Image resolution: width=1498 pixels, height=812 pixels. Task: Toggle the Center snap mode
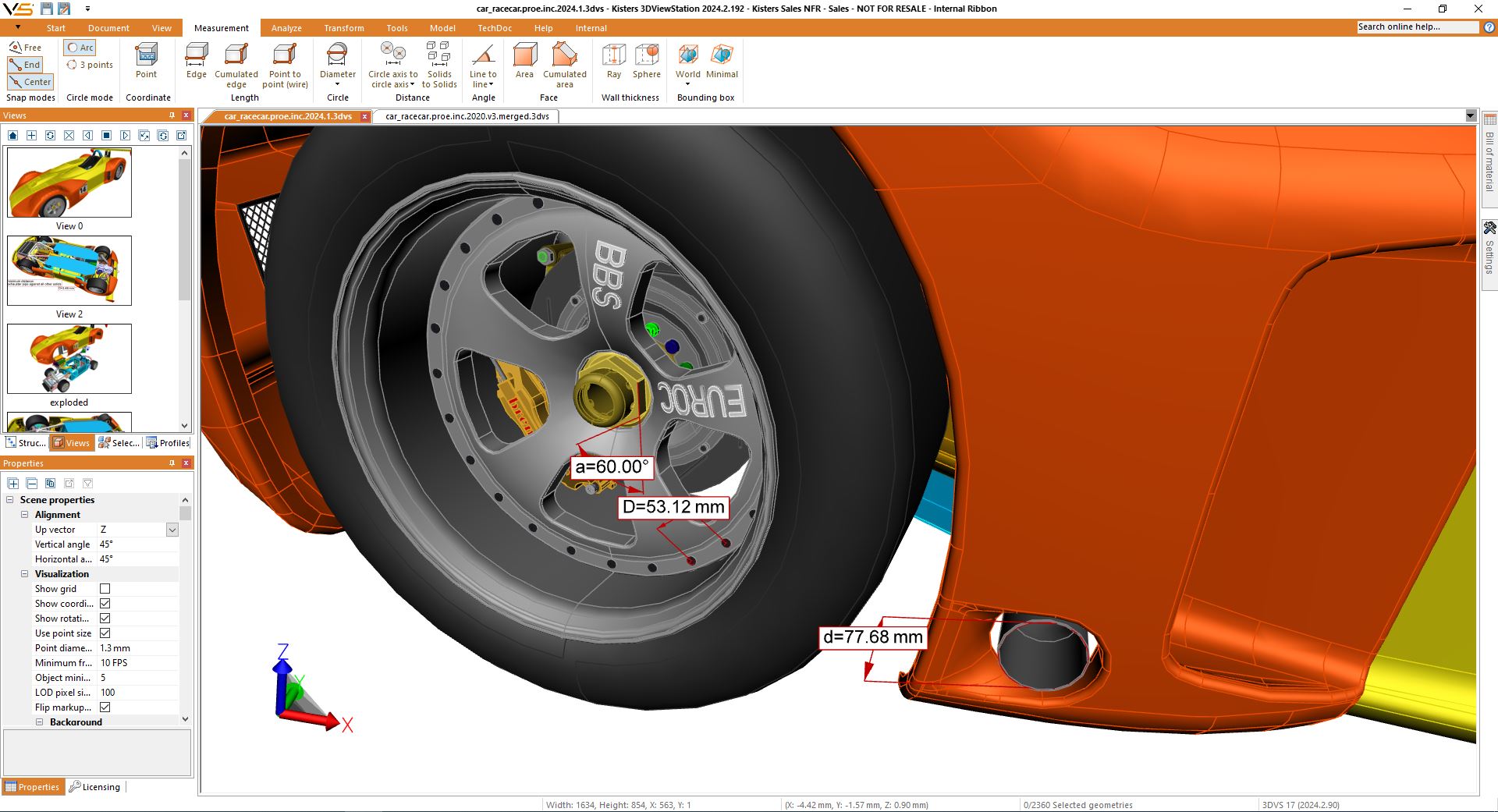click(30, 82)
